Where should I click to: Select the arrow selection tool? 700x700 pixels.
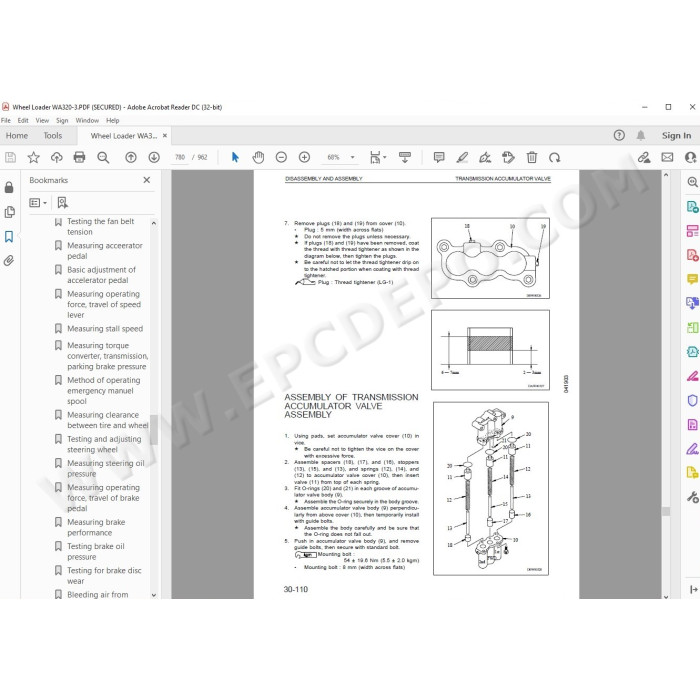235,157
